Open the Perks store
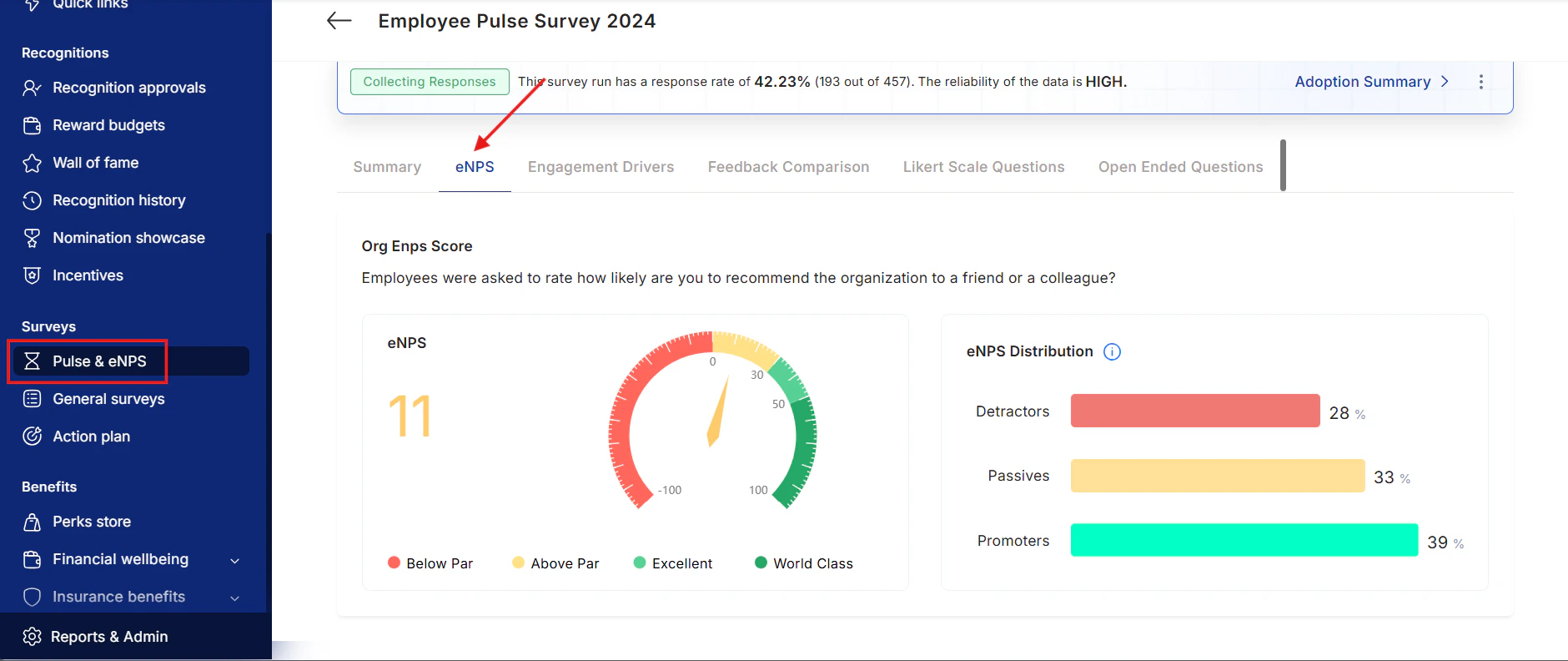The height and width of the screenshot is (661, 1568). (x=92, y=522)
